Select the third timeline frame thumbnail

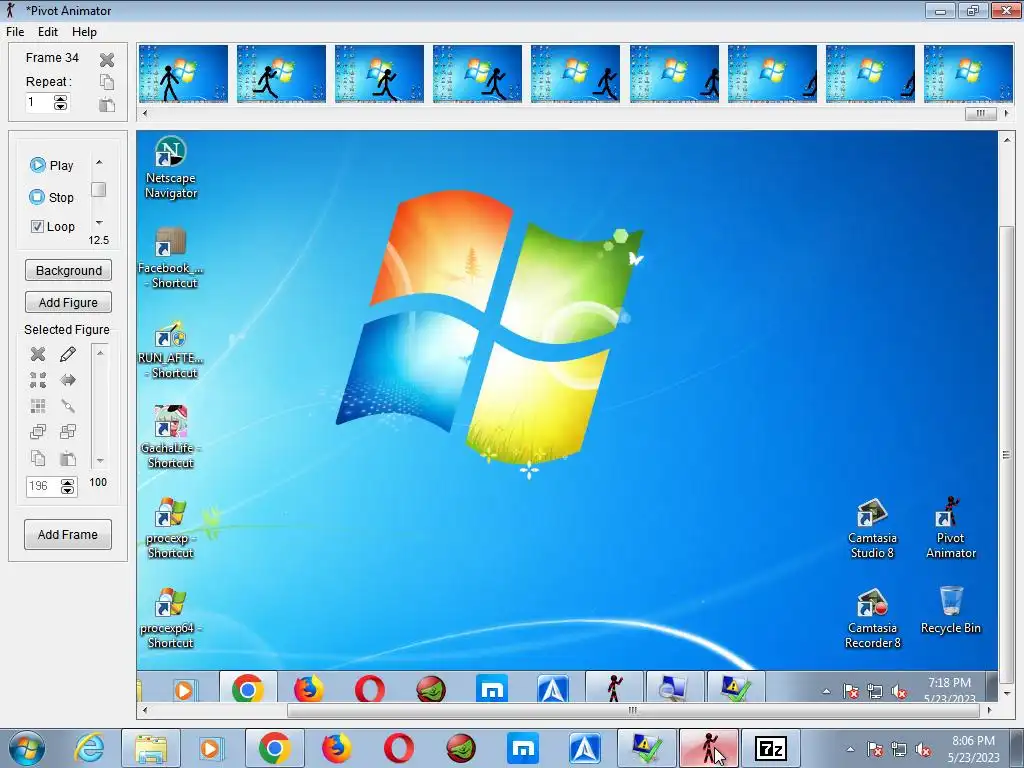point(379,74)
